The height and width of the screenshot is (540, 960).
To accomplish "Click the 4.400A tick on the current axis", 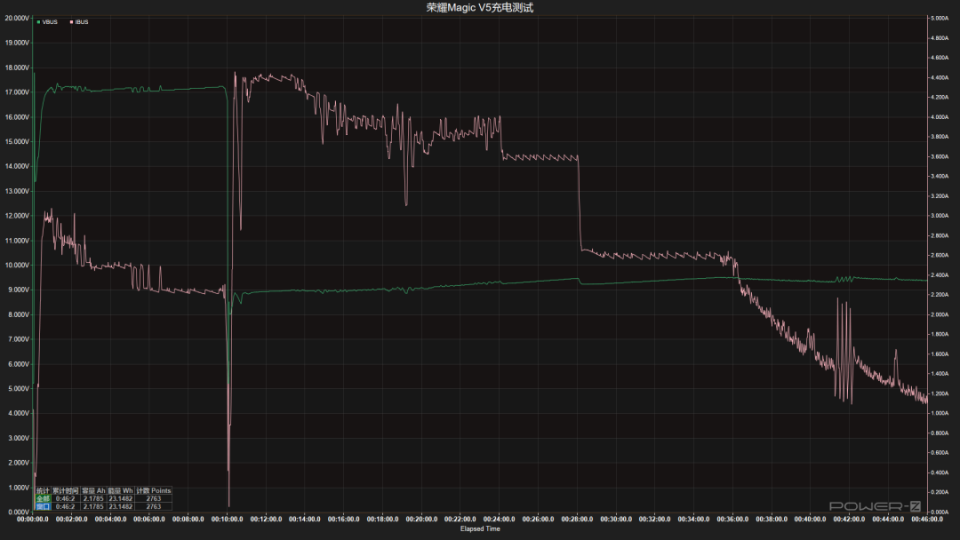I will click(x=939, y=78).
